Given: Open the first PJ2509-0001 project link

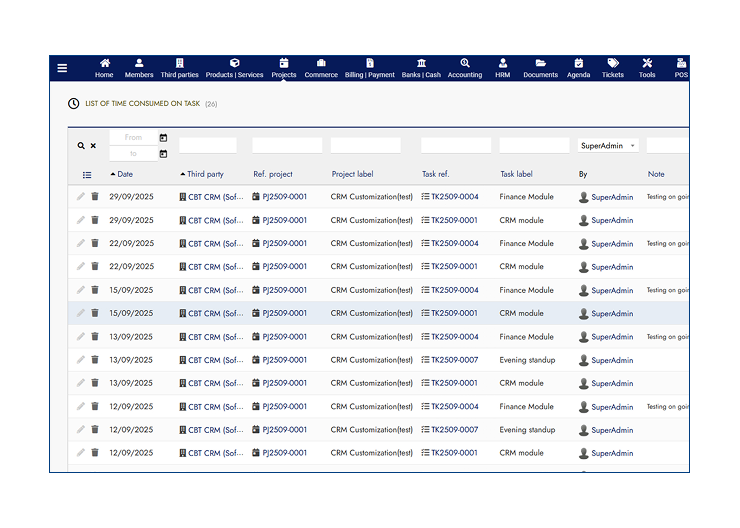Looking at the screenshot, I should (284, 197).
